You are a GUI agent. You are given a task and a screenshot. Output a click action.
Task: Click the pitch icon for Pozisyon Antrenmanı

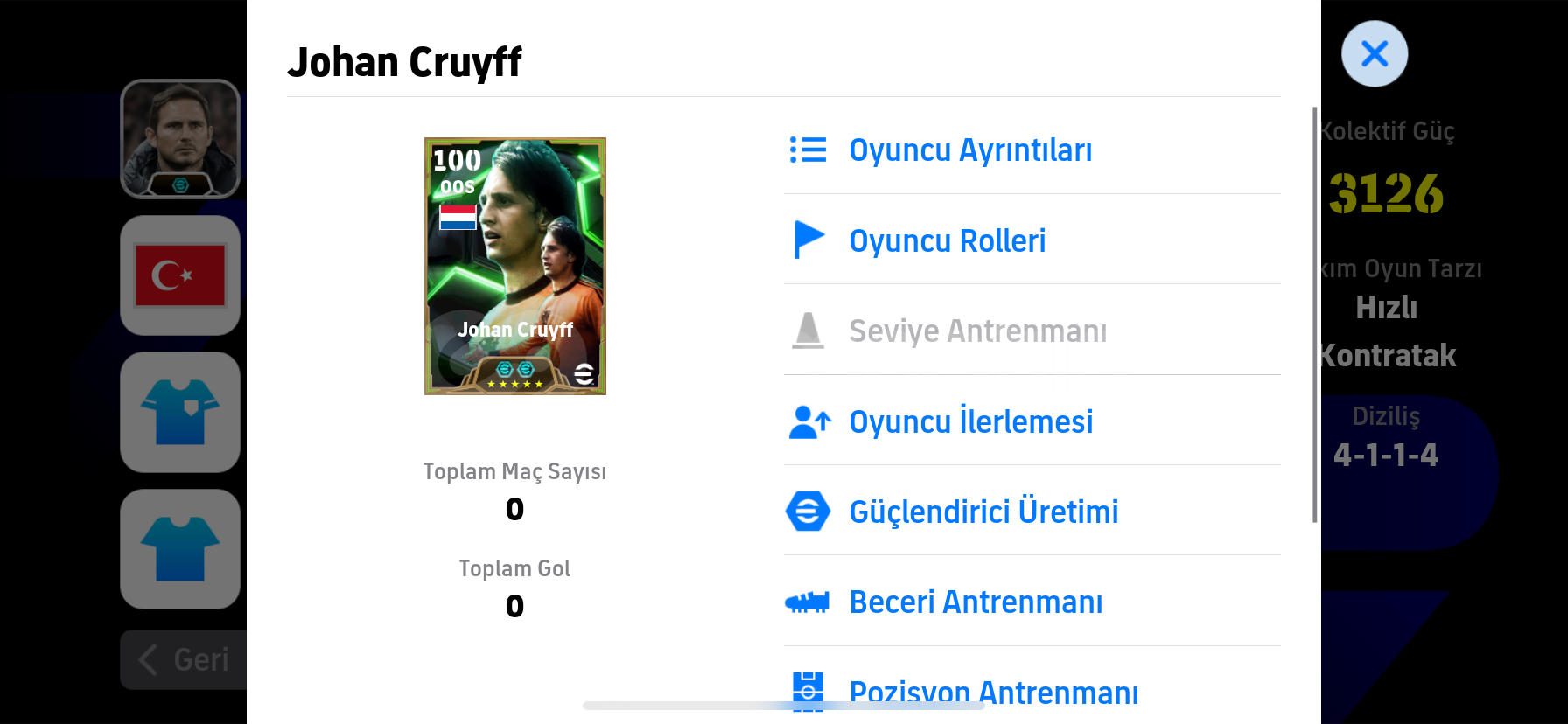(x=808, y=691)
